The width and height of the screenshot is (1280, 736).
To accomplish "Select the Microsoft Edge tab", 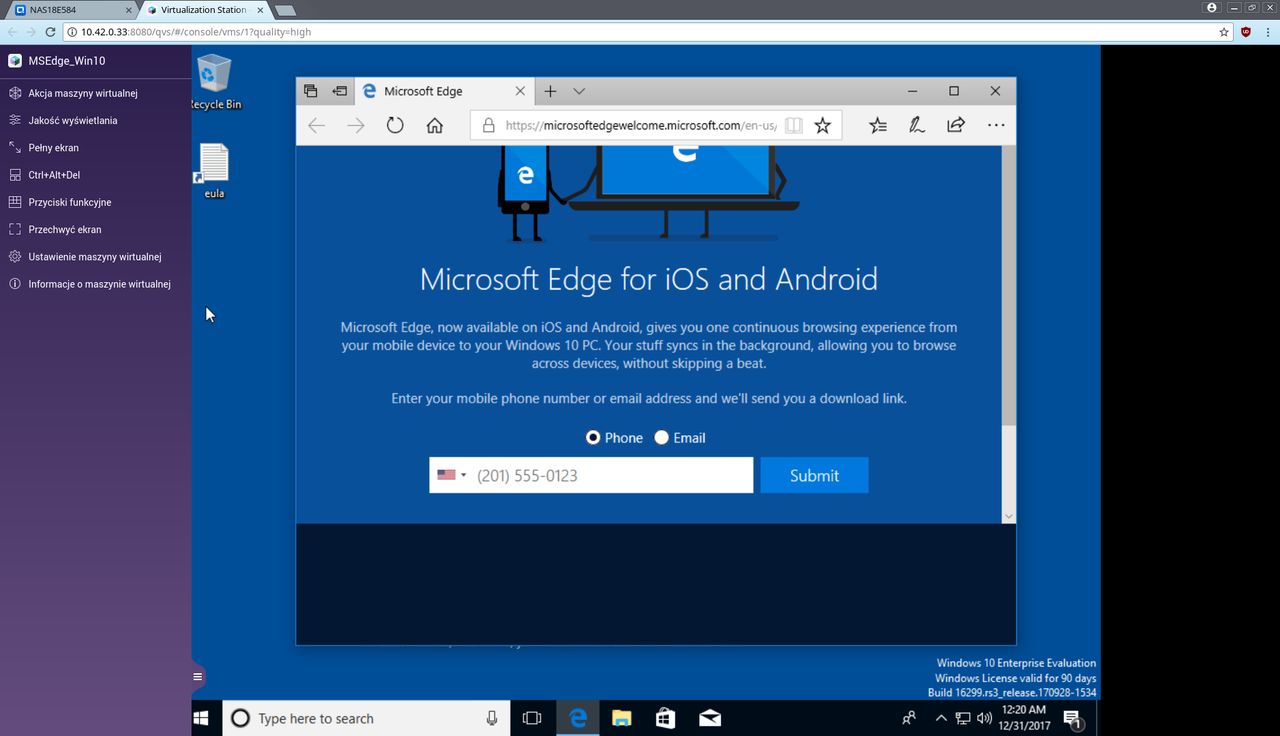I will tap(444, 91).
